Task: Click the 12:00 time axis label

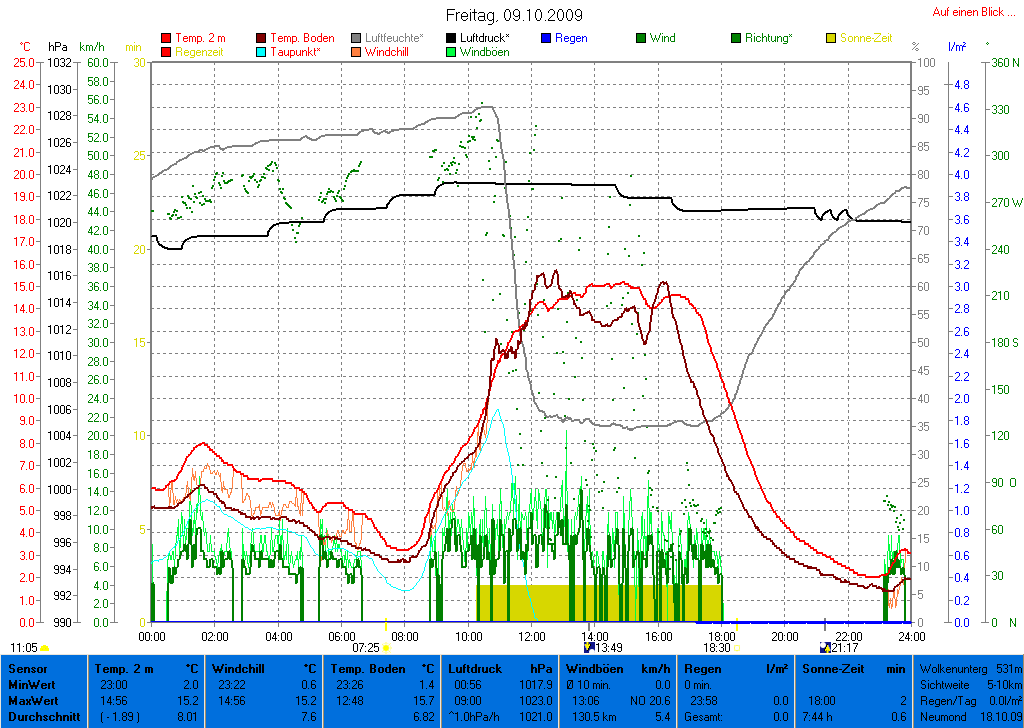Action: (531, 635)
